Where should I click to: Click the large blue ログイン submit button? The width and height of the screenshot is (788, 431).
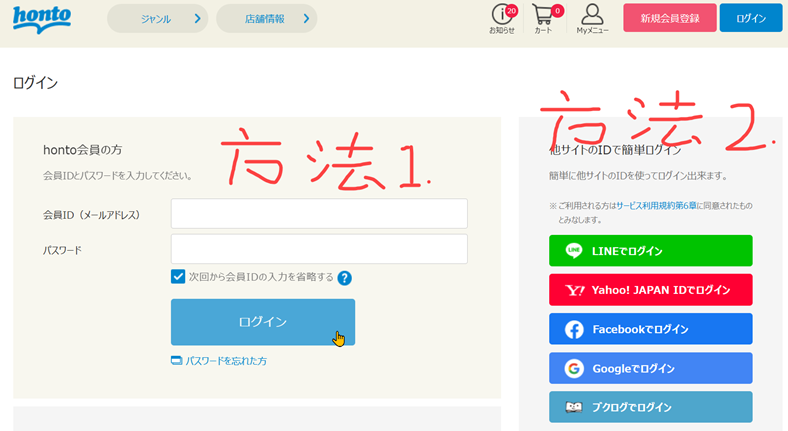[x=263, y=322]
